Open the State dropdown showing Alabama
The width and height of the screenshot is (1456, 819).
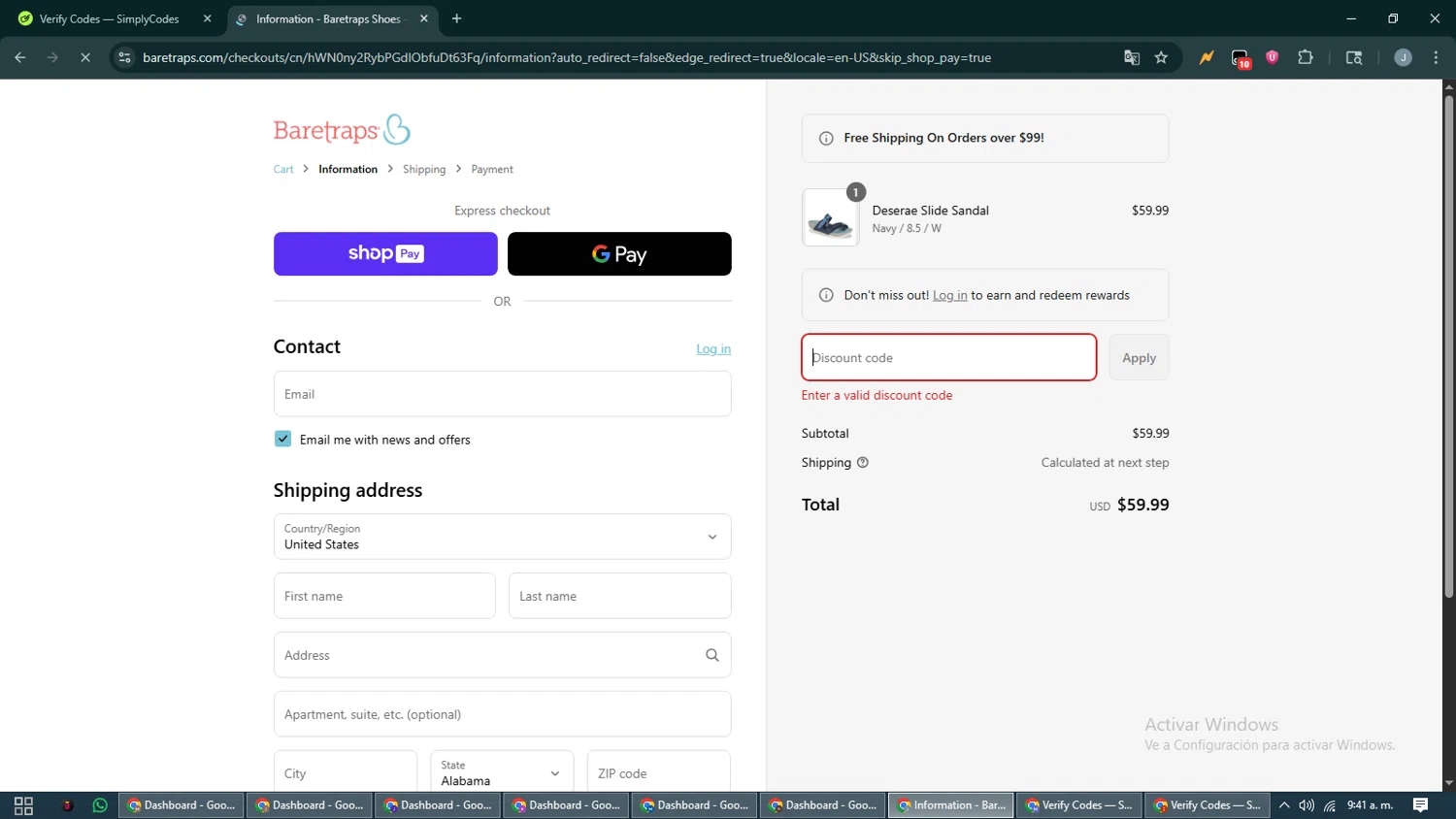click(x=502, y=773)
